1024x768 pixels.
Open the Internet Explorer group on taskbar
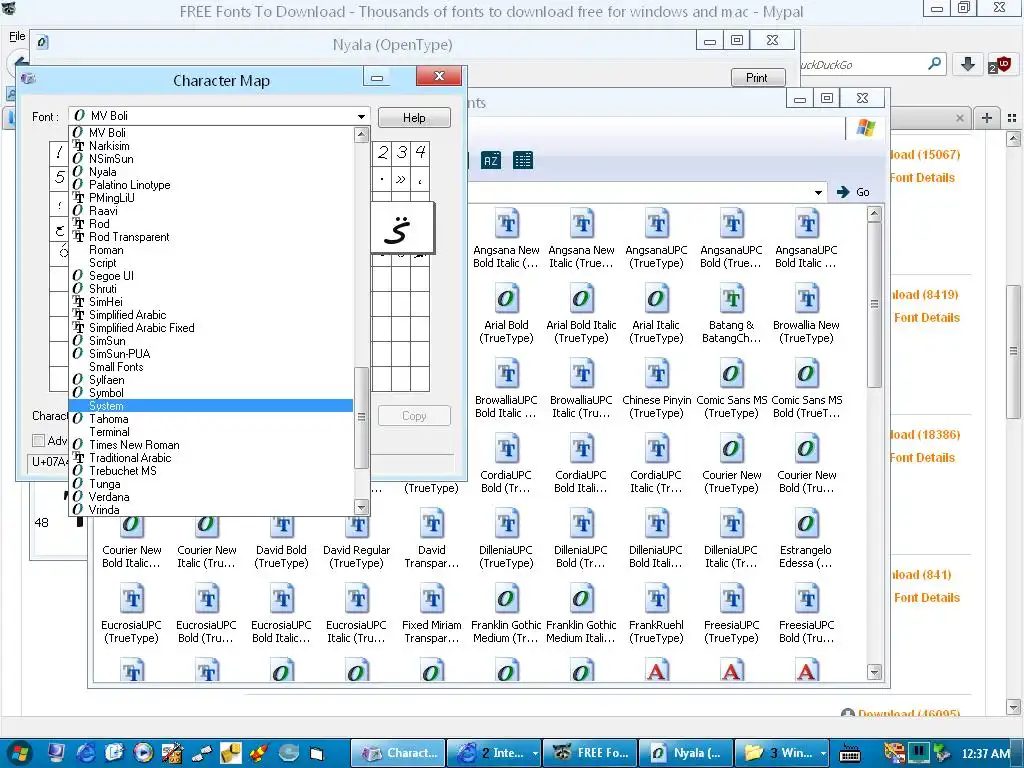[494, 753]
